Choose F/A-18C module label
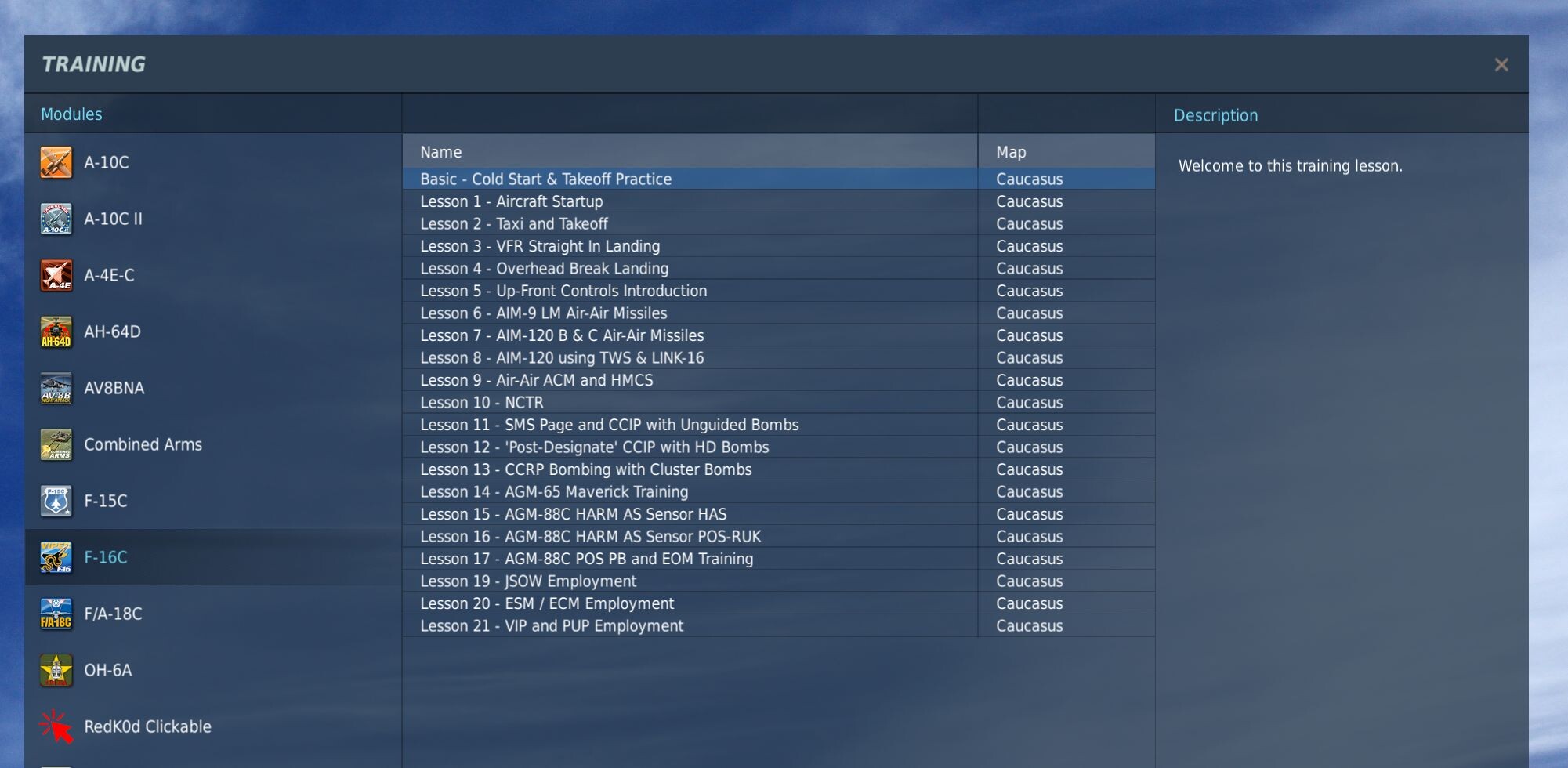The height and width of the screenshot is (768, 1568). [114, 614]
